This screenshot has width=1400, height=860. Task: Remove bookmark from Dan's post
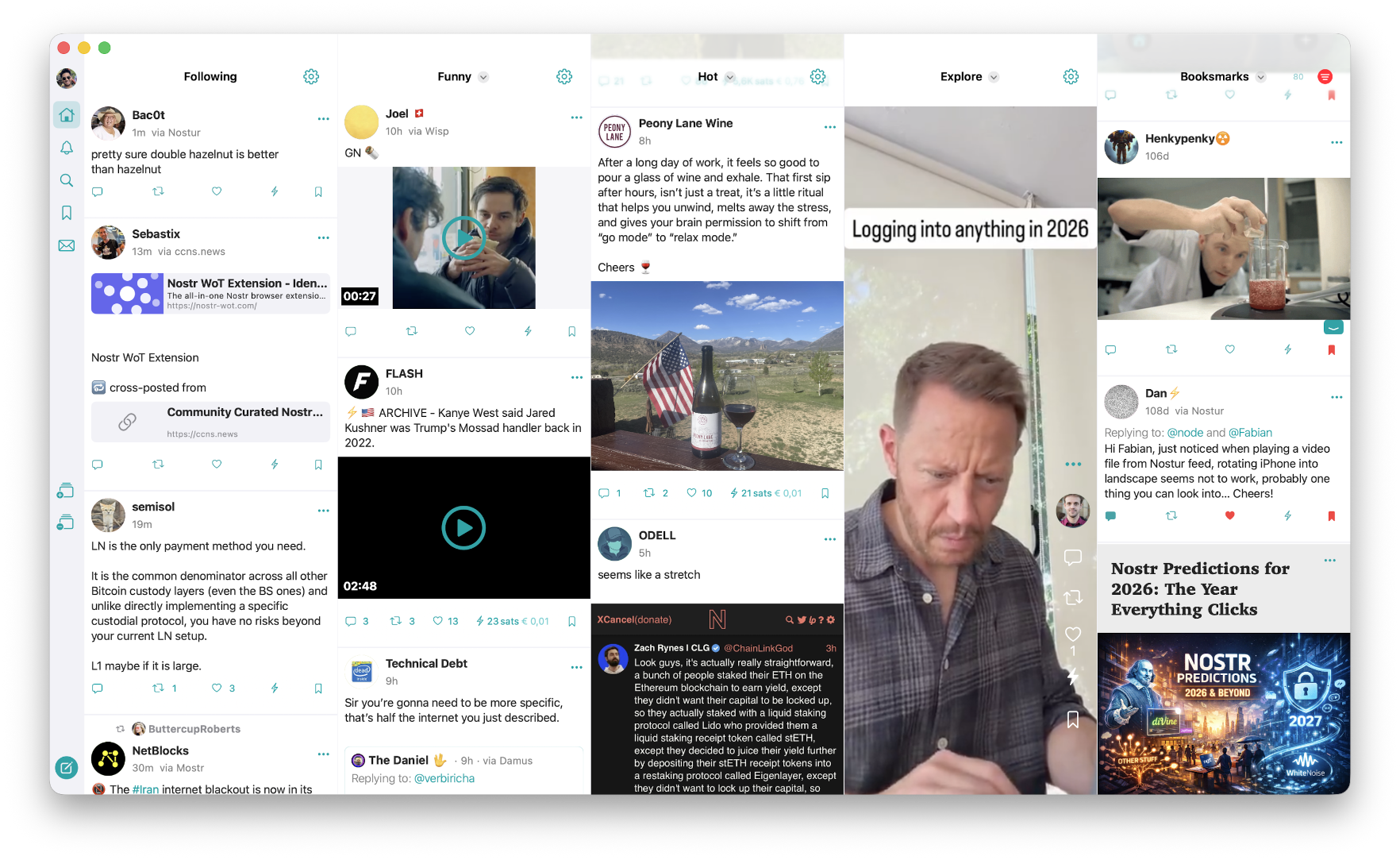[x=1331, y=515]
